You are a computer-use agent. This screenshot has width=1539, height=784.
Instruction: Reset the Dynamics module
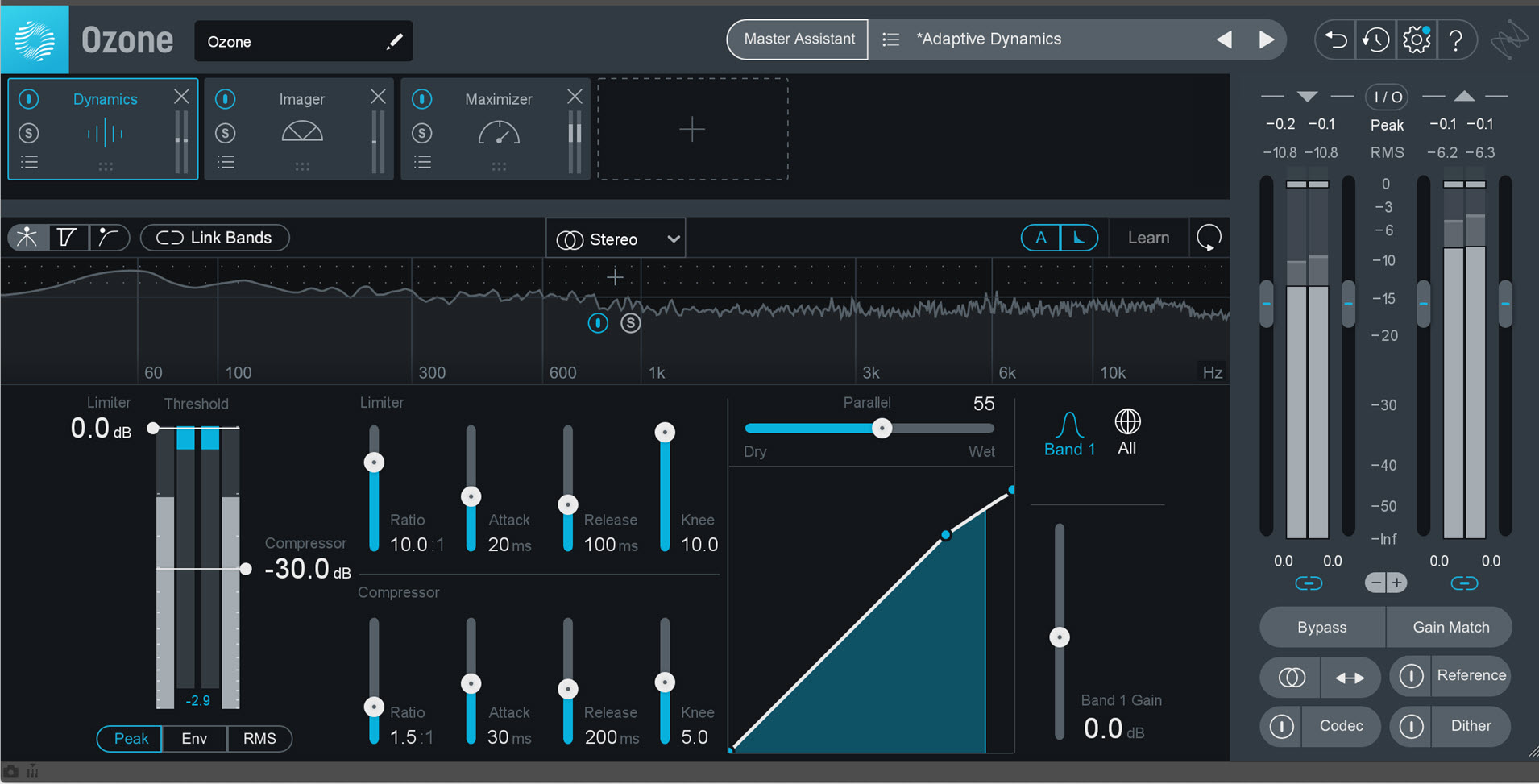coord(1209,238)
